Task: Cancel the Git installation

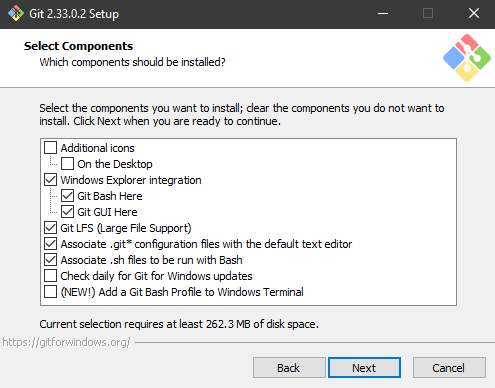Action: tap(449, 368)
